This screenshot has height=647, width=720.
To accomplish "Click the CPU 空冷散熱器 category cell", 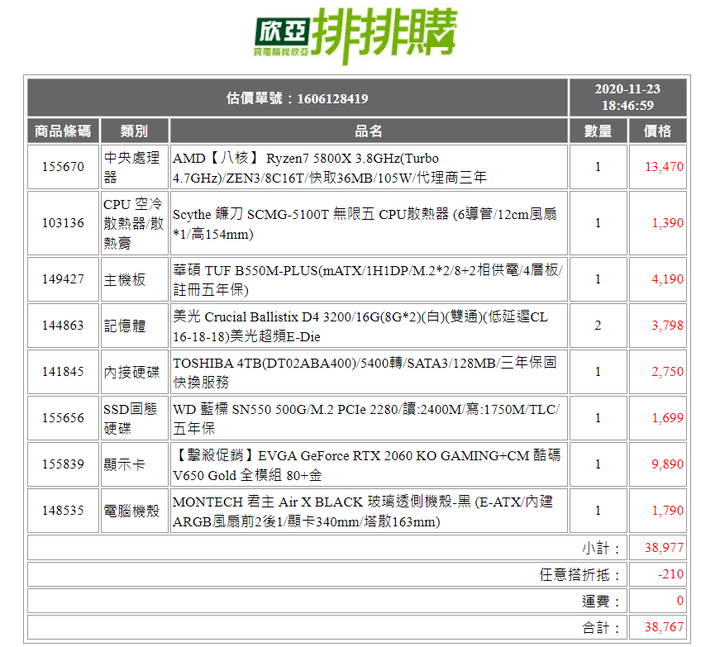I will [134, 223].
